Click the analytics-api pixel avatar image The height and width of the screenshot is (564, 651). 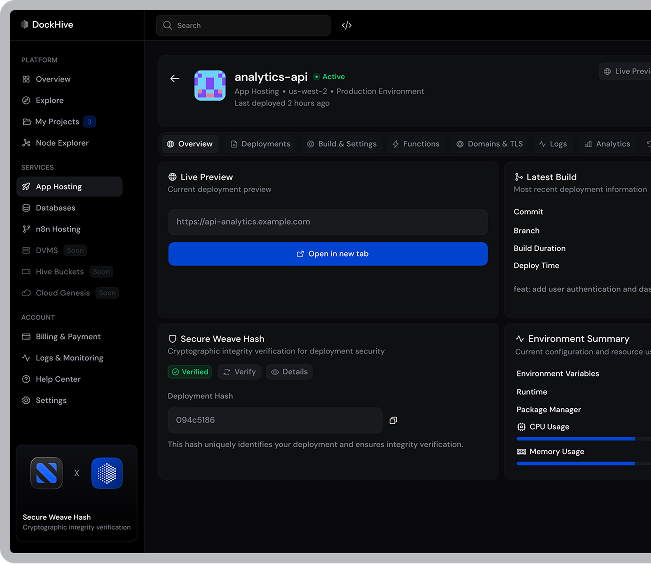coord(209,86)
